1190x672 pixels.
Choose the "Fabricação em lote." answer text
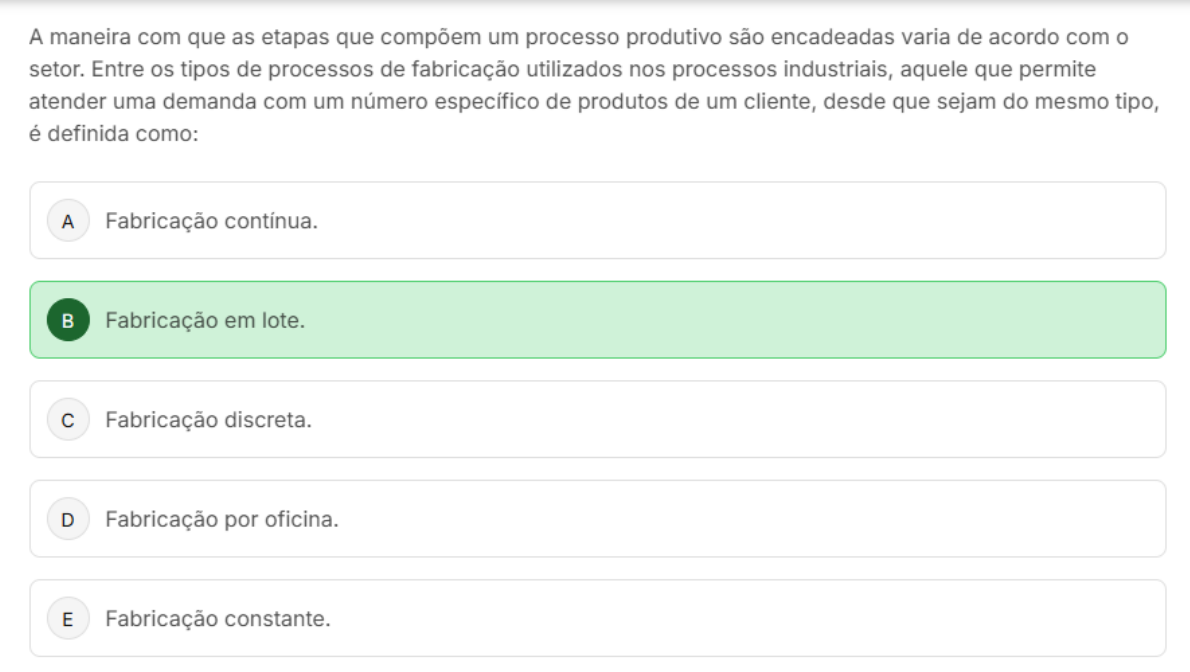pyautogui.click(x=205, y=321)
